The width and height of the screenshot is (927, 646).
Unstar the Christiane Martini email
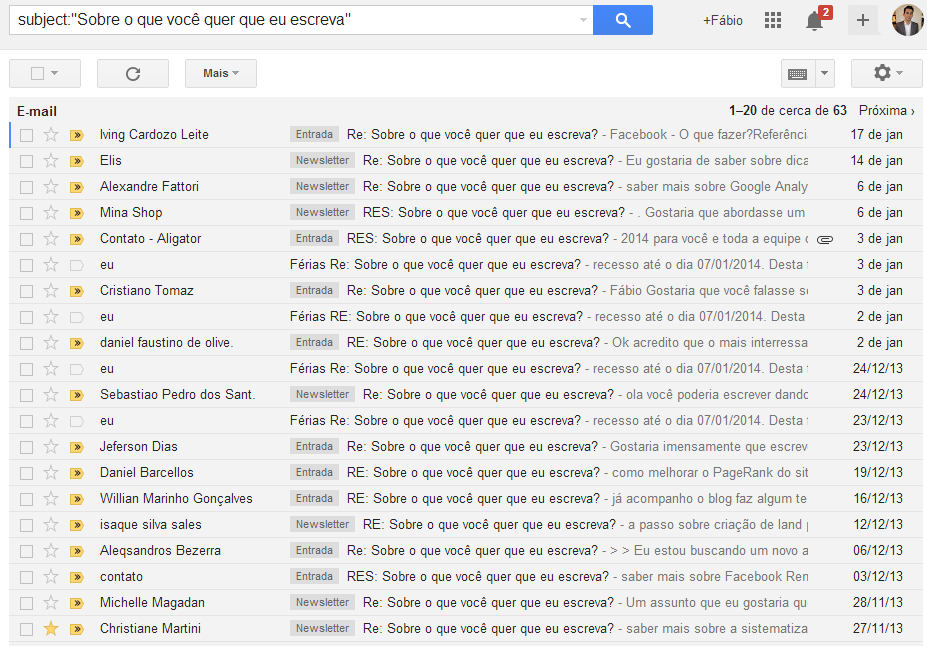(51, 629)
